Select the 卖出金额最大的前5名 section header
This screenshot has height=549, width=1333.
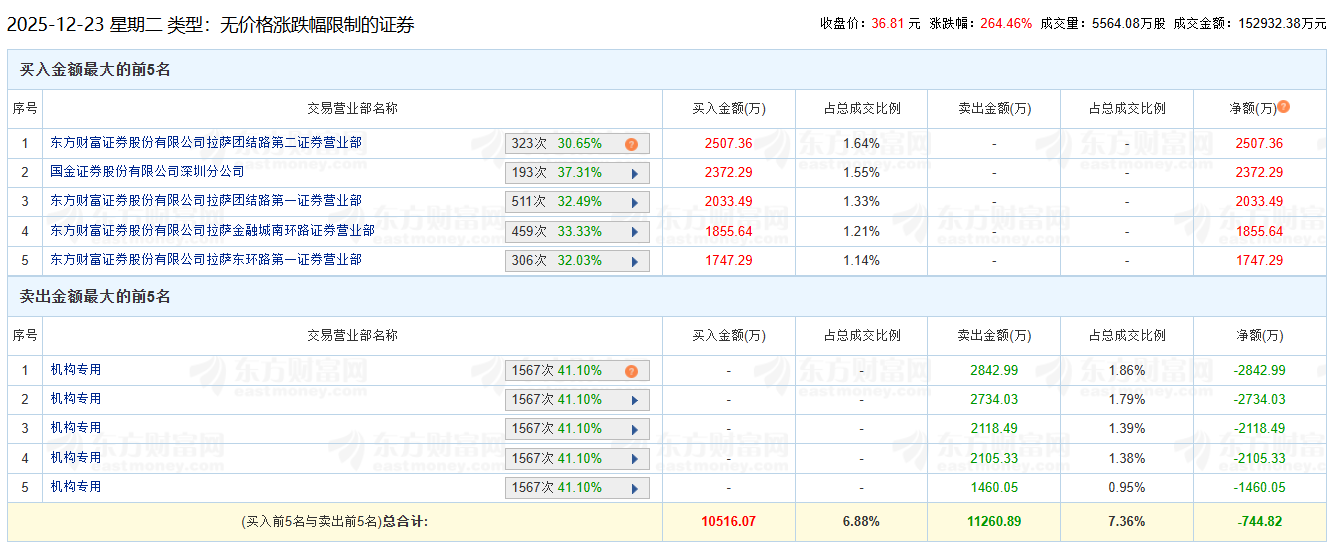pyautogui.click(x=95, y=297)
